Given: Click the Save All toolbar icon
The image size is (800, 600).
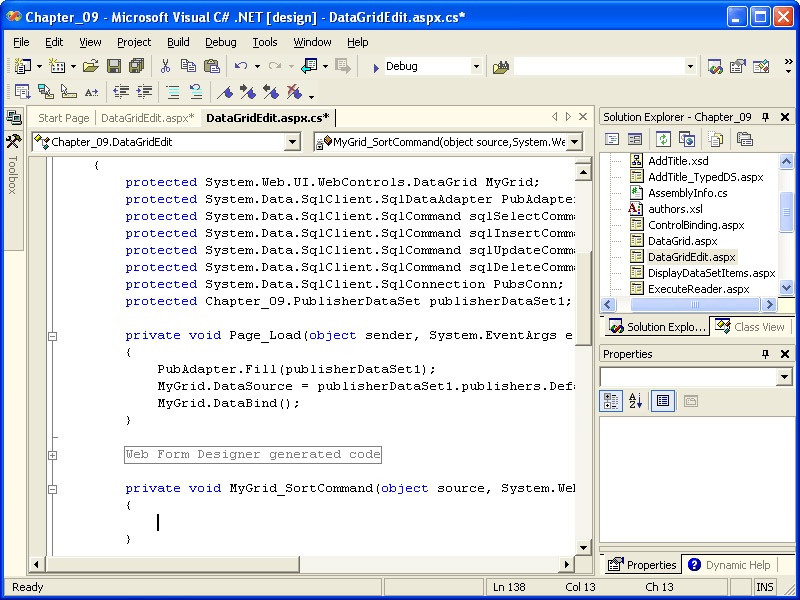Looking at the screenshot, I should coord(136,66).
